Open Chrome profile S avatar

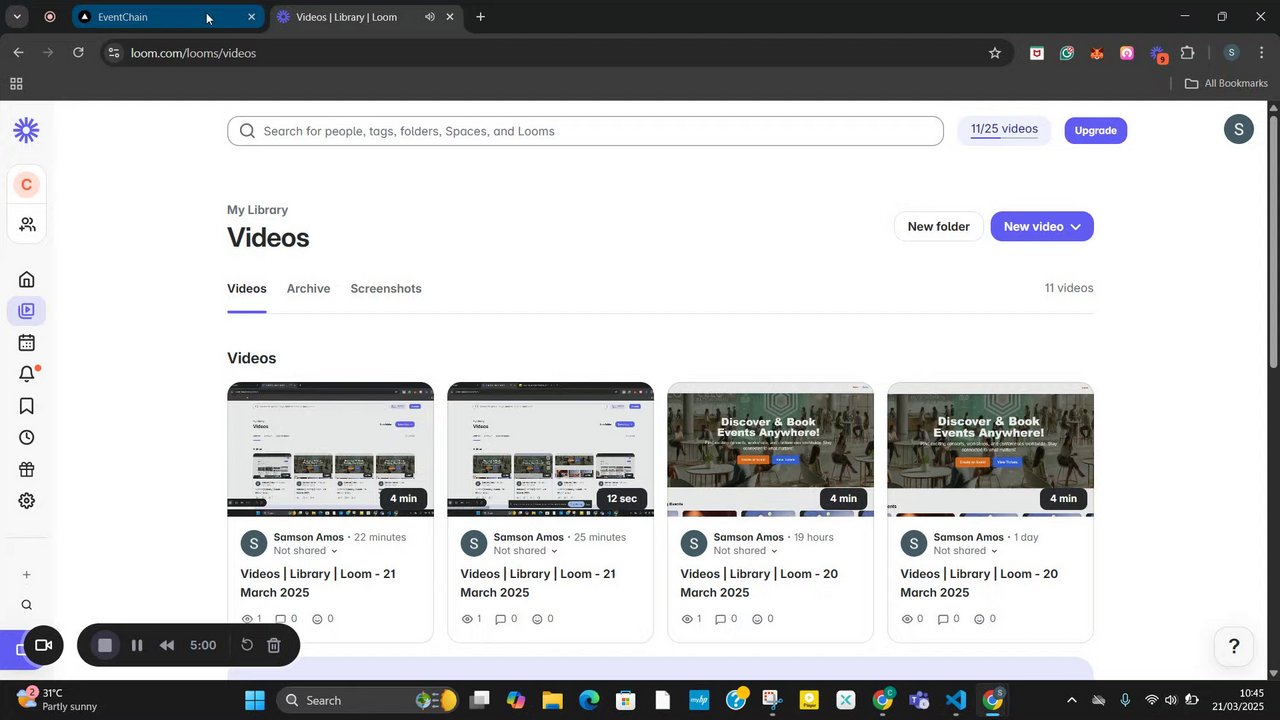[x=1231, y=53]
